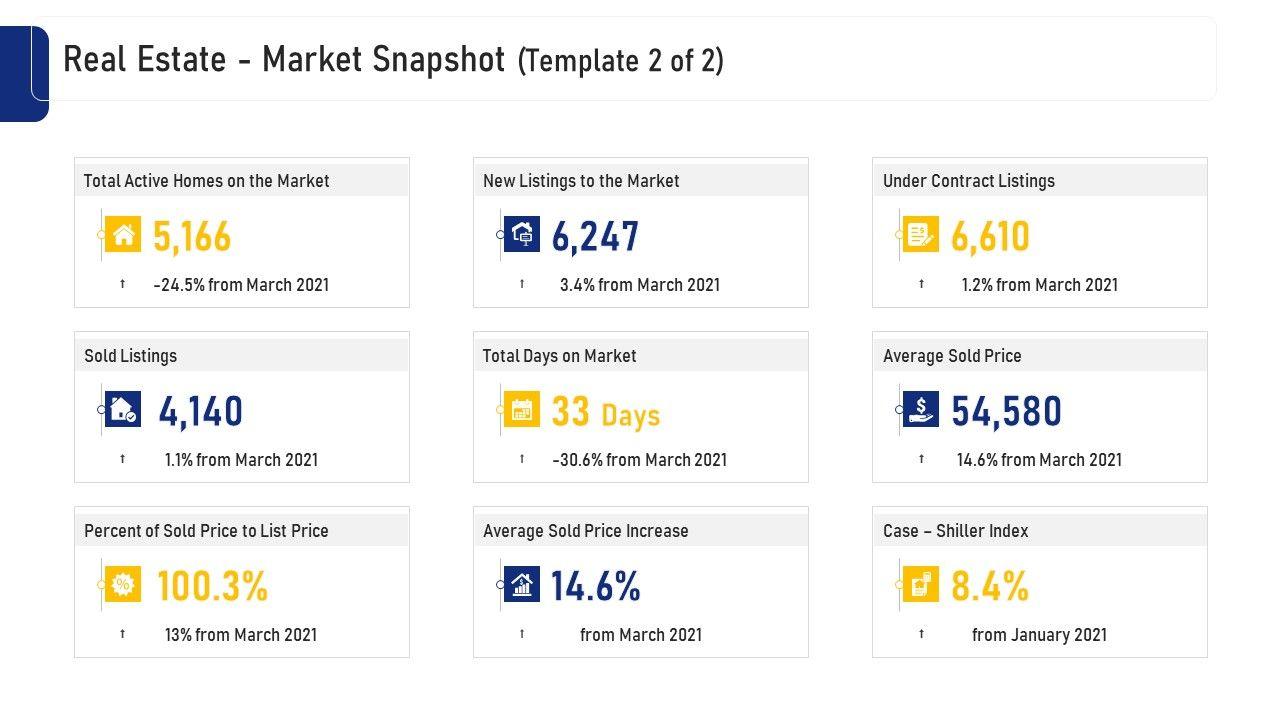Click the new listings house sign icon

pyautogui.click(x=522, y=235)
